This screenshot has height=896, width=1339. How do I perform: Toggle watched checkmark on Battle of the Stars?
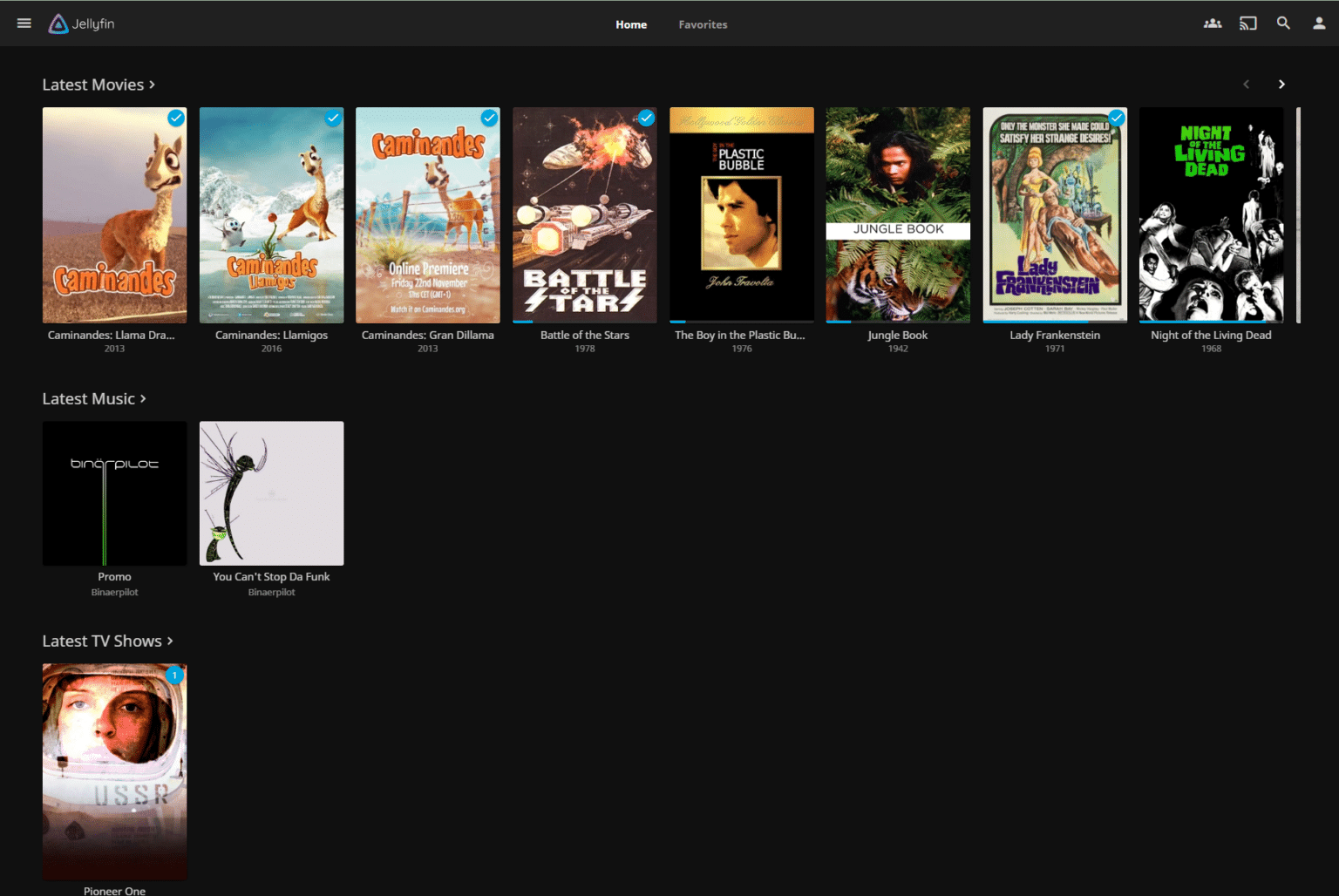(646, 118)
